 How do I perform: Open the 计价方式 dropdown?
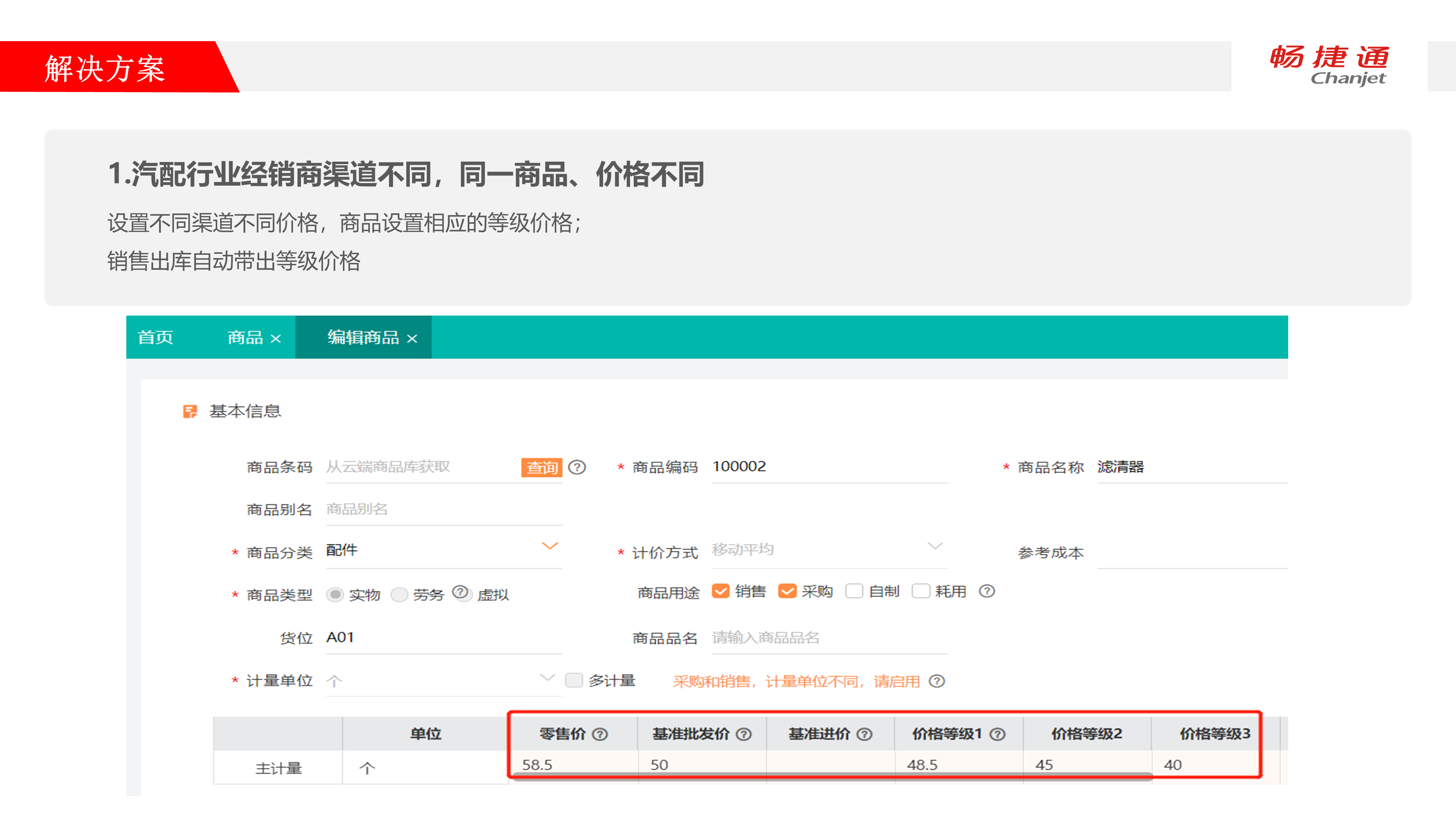[x=935, y=546]
